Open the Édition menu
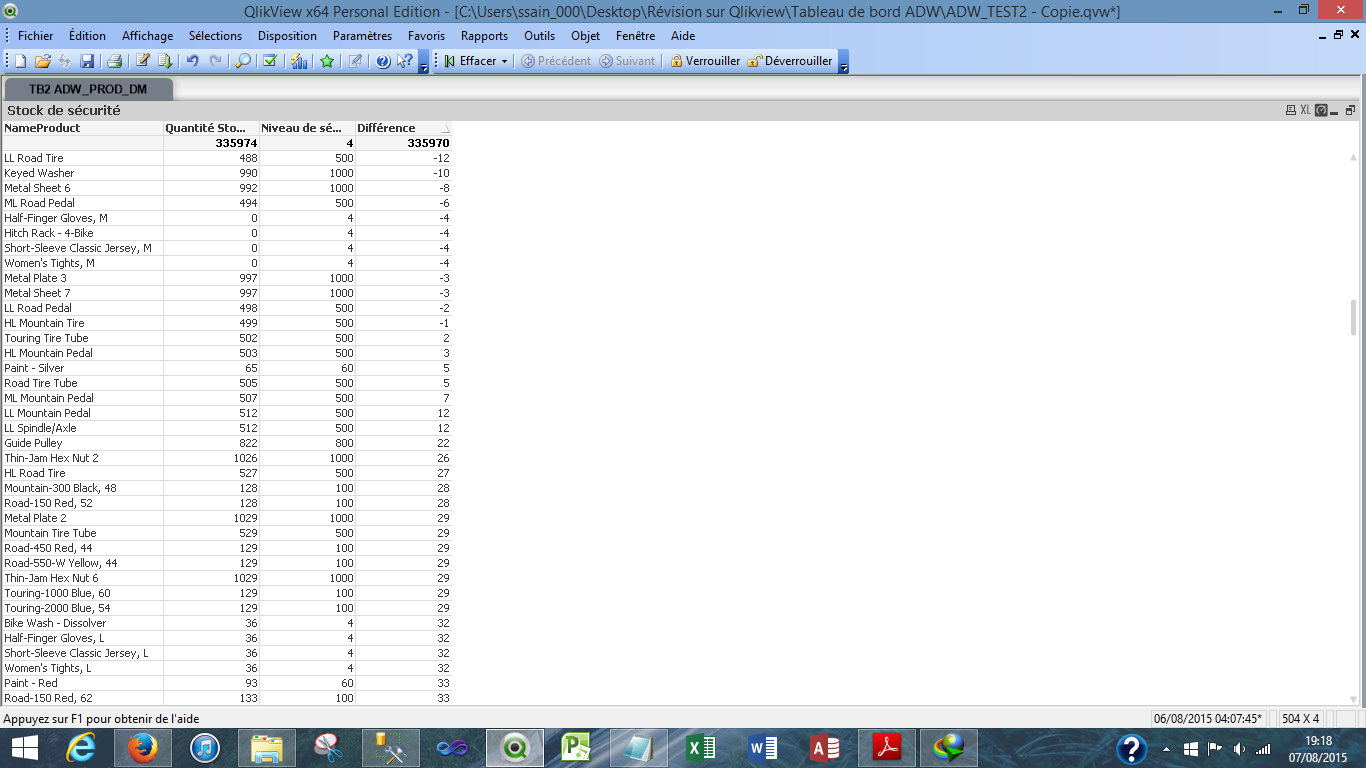1366x768 pixels. tap(88, 36)
